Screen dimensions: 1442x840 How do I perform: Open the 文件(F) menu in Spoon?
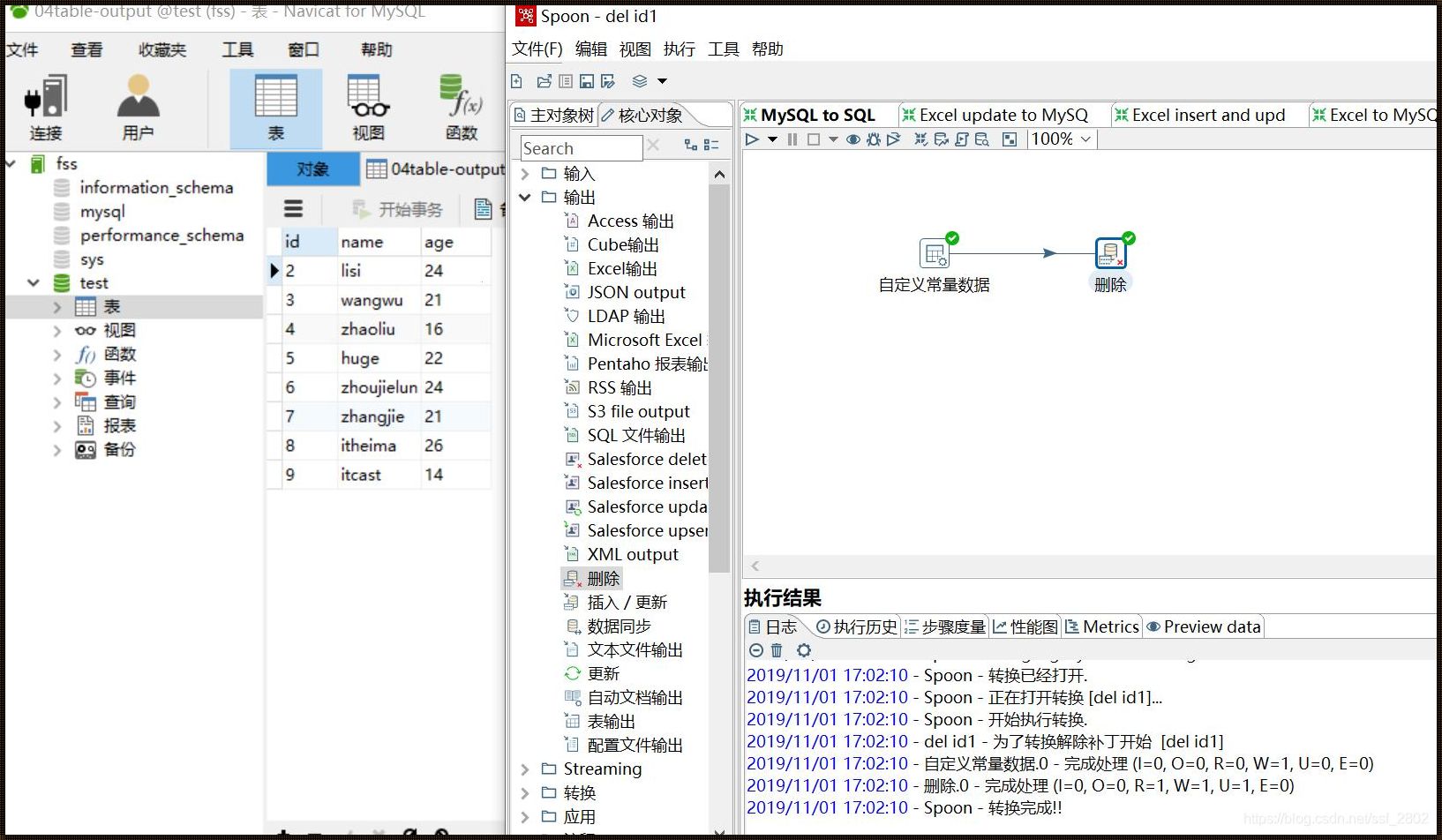pyautogui.click(x=537, y=49)
